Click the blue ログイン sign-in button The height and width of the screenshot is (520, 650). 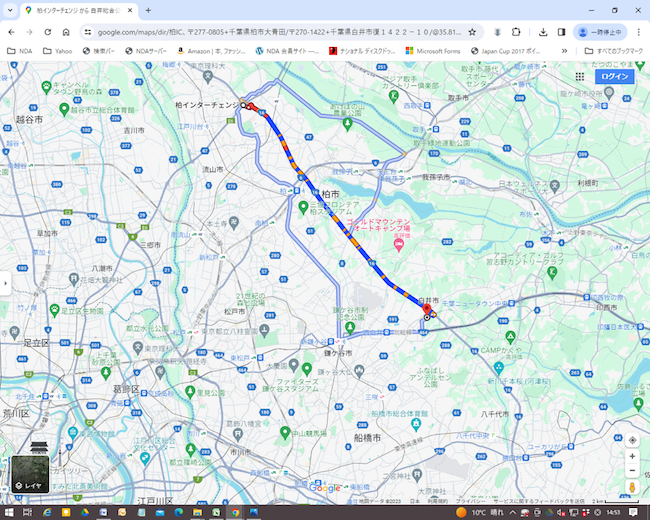click(615, 76)
